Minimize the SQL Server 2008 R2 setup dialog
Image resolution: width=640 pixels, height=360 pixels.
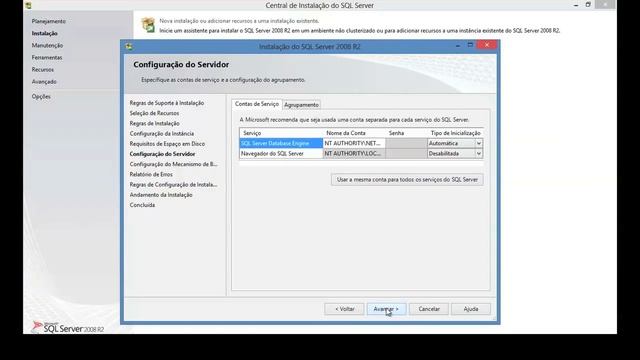point(458,46)
